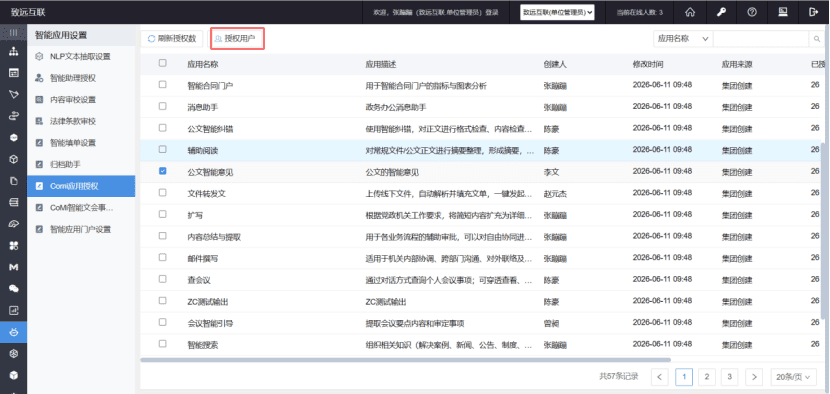Select the ComI应用授权 menu item
This screenshot has width=830, height=394.
click(81, 186)
